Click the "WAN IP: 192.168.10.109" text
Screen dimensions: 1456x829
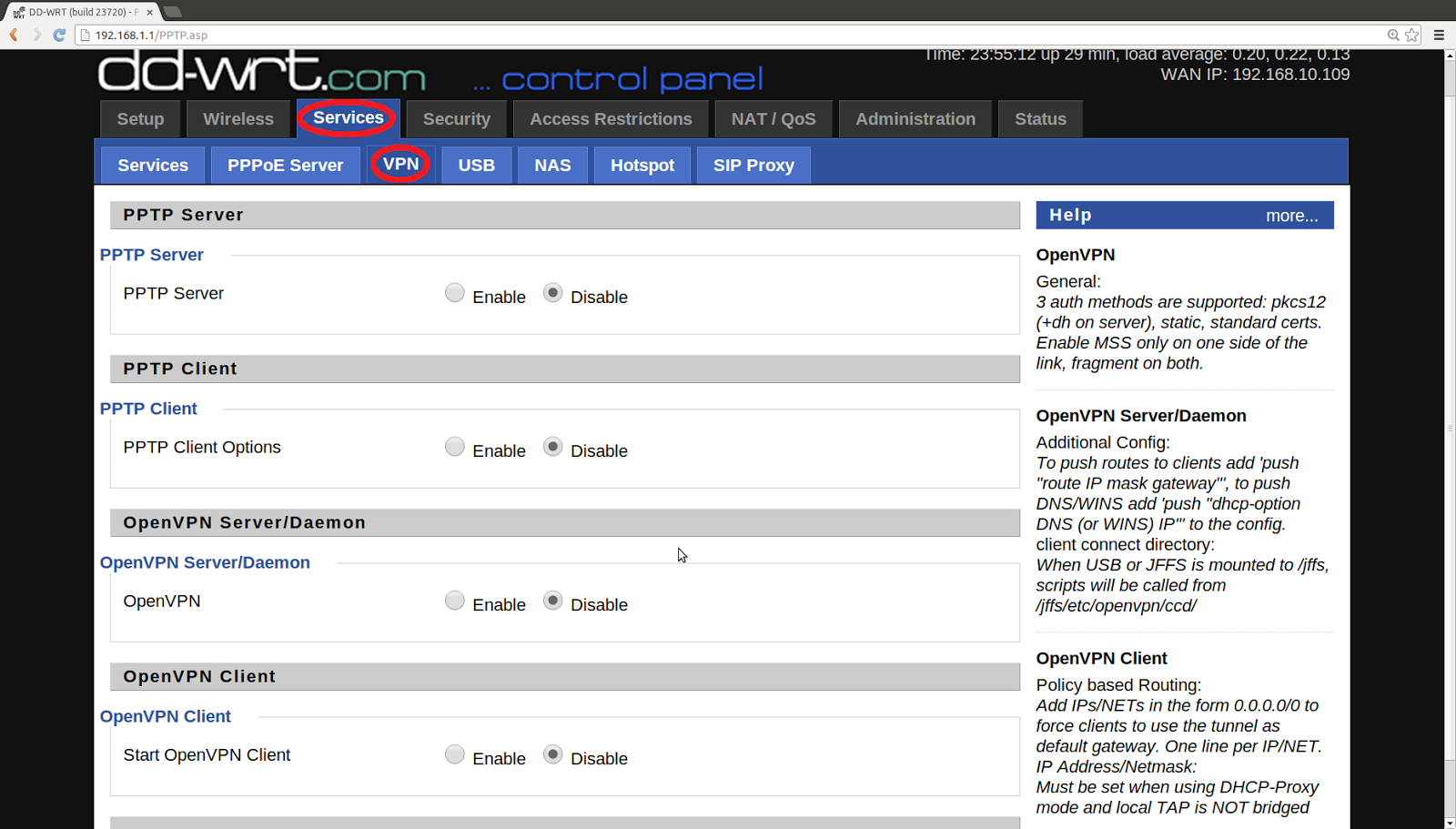1255,75
